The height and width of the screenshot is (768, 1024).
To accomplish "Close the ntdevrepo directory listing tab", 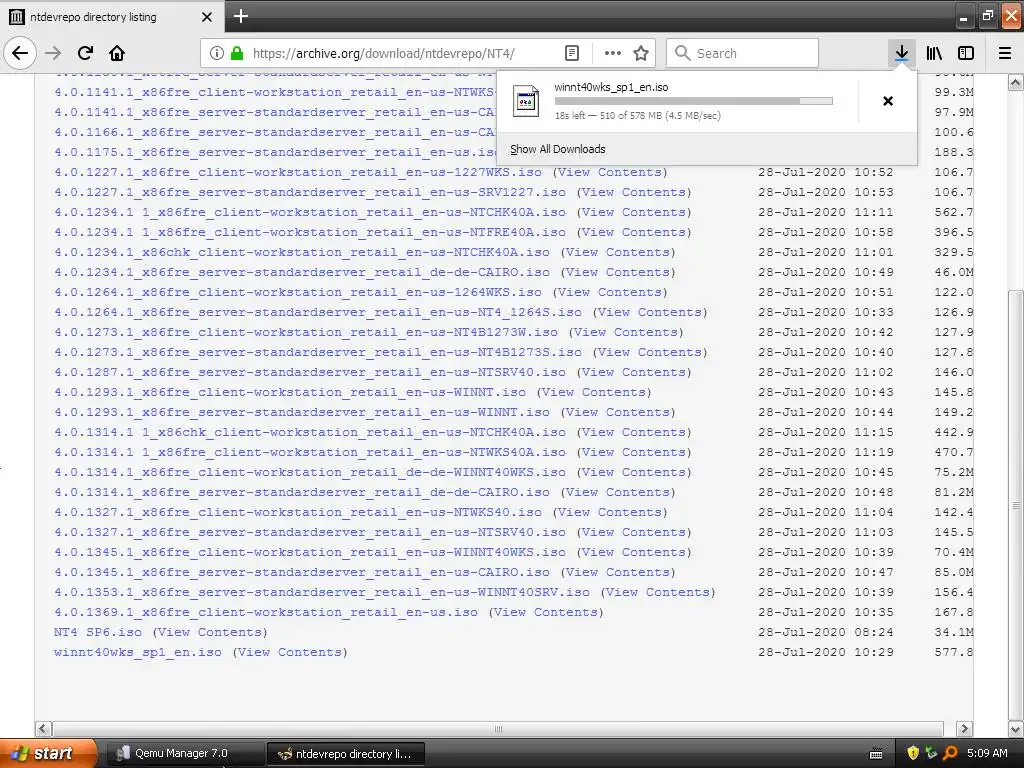I will tap(207, 17).
